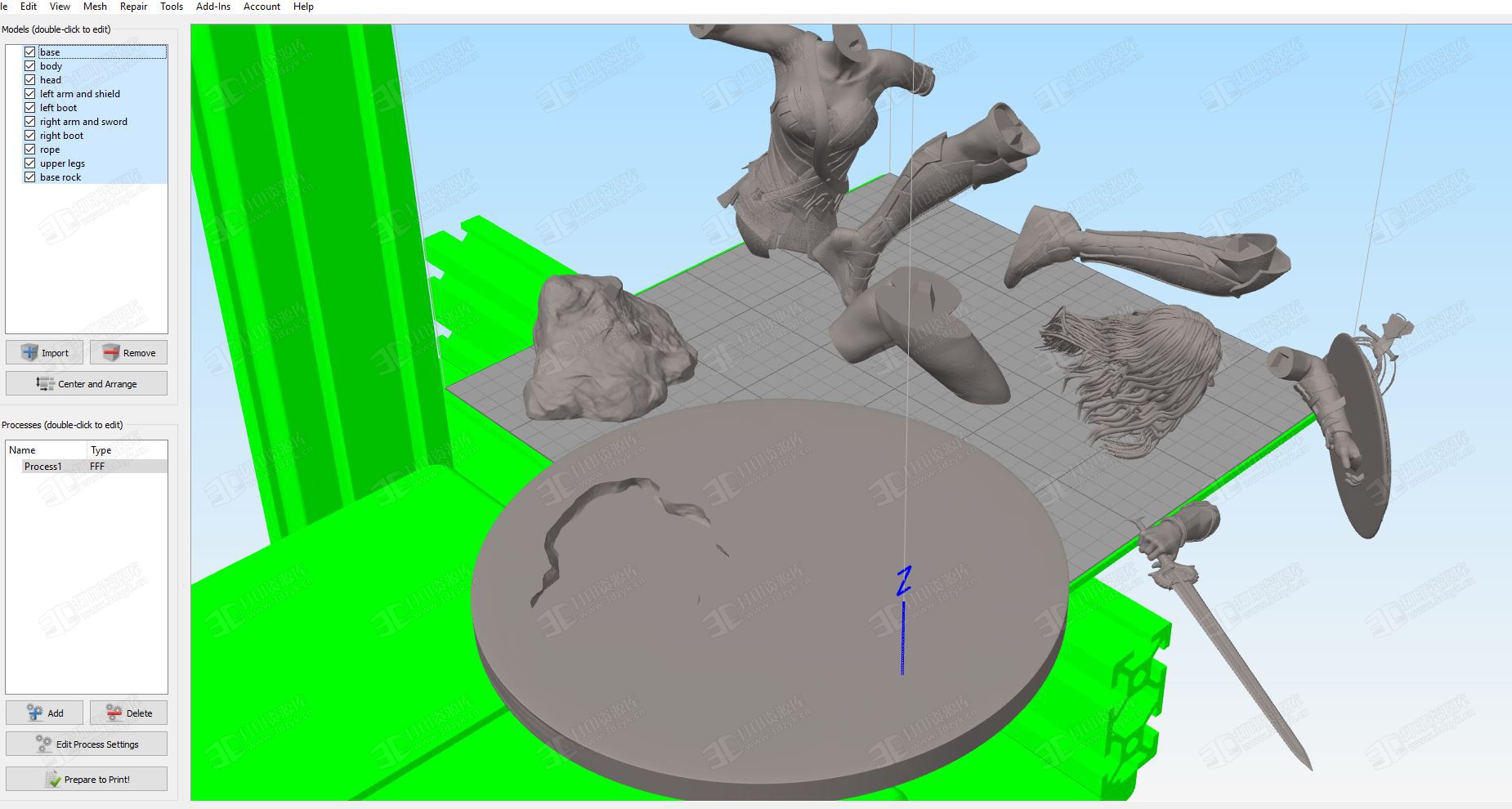Viewport: 1512px width, 809px height.
Task: Open the Repair menu
Action: tap(133, 7)
